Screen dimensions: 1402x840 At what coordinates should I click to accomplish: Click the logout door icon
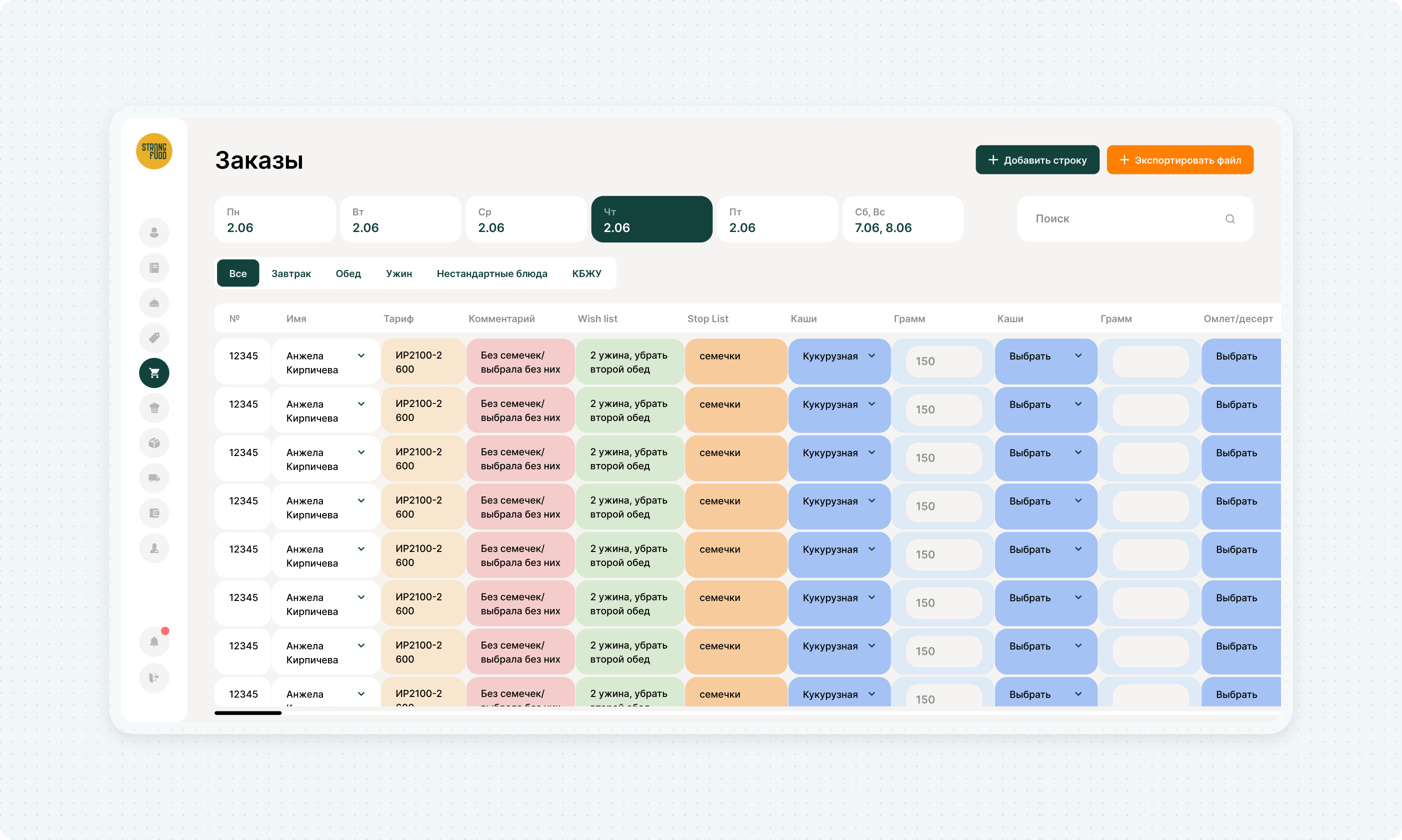pos(154,677)
